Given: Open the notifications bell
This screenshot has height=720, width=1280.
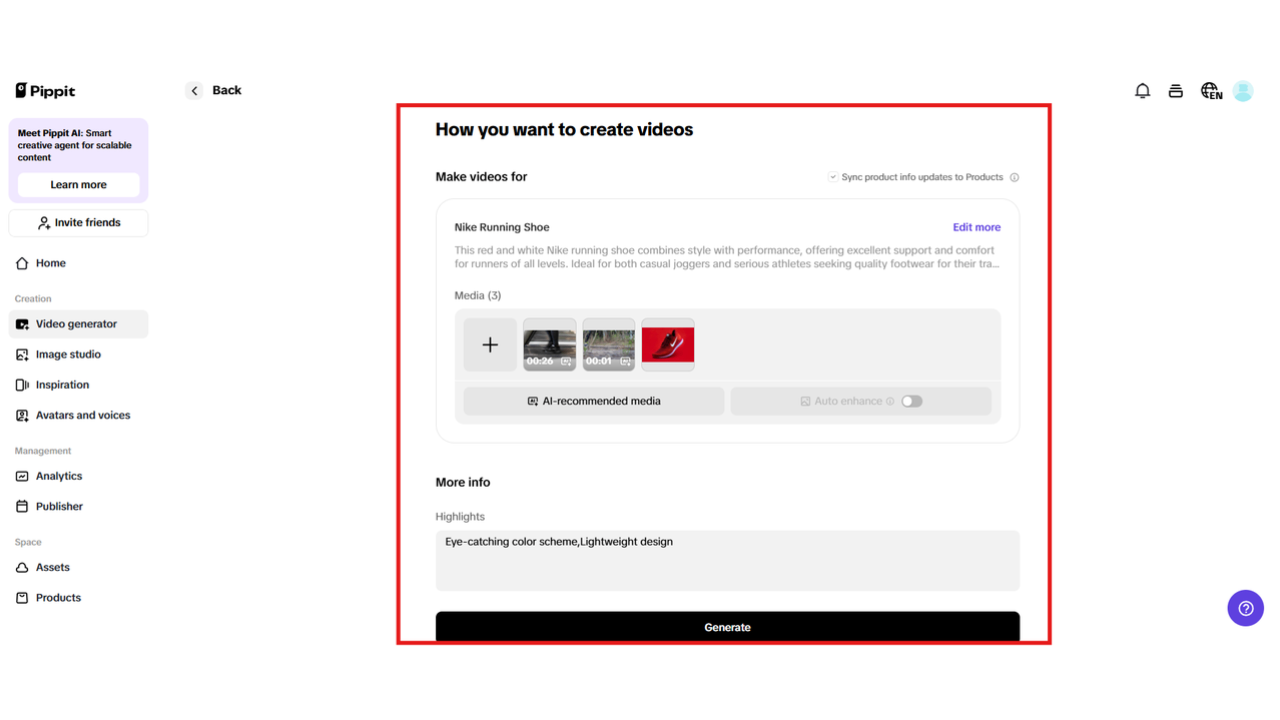Looking at the screenshot, I should tap(1142, 91).
